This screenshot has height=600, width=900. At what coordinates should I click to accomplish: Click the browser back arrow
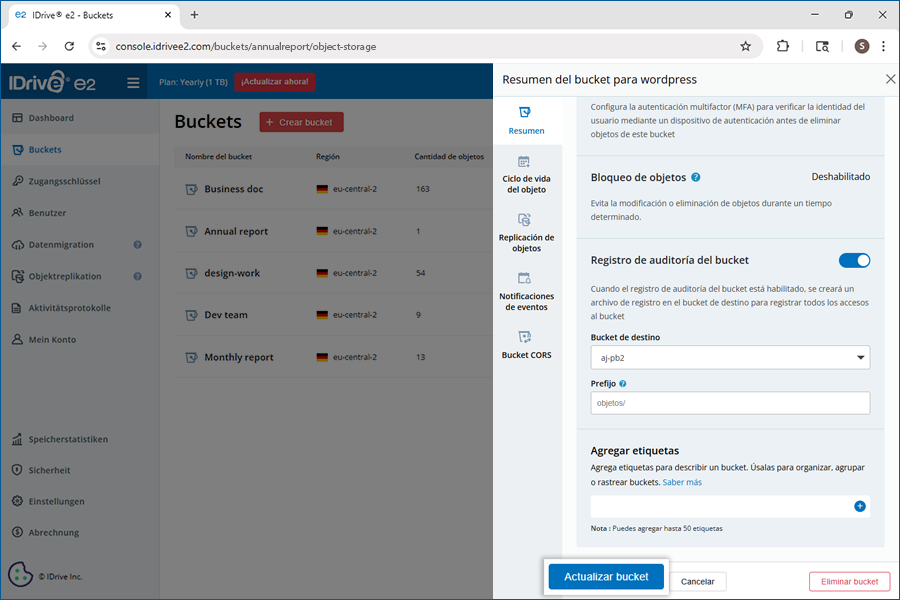point(17,47)
